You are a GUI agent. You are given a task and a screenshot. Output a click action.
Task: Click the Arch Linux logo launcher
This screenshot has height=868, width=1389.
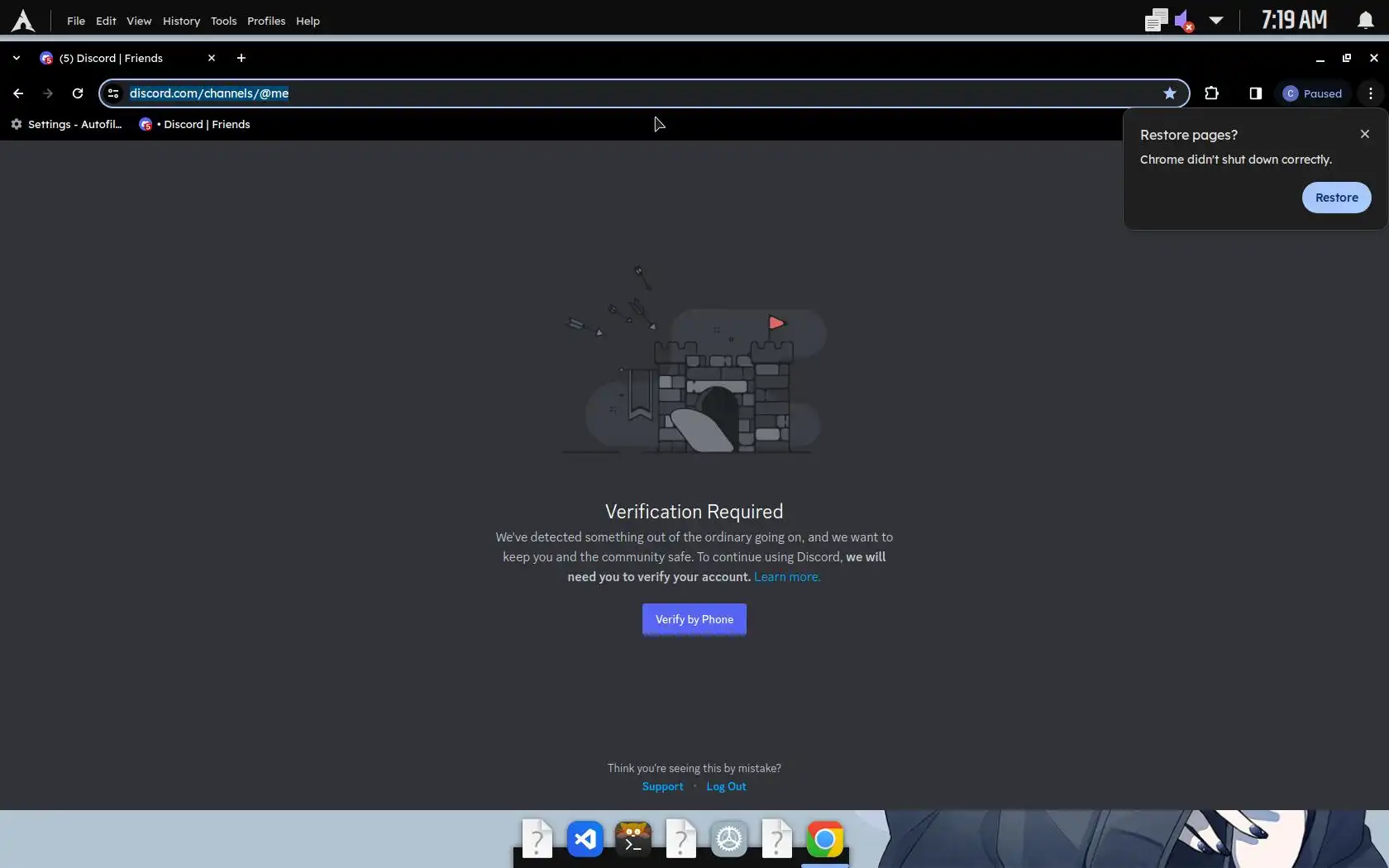click(23, 21)
